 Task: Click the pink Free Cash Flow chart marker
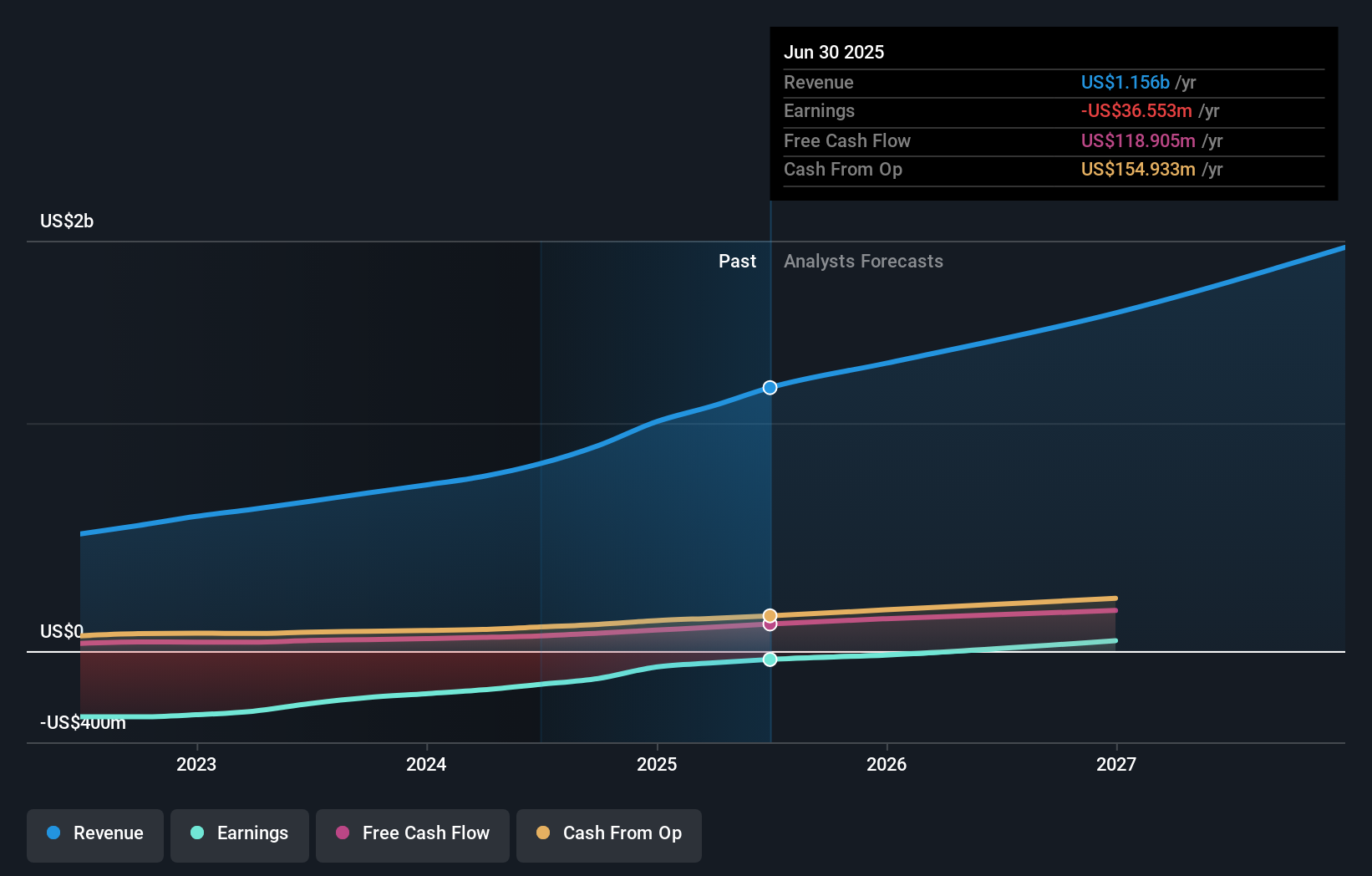tap(770, 625)
